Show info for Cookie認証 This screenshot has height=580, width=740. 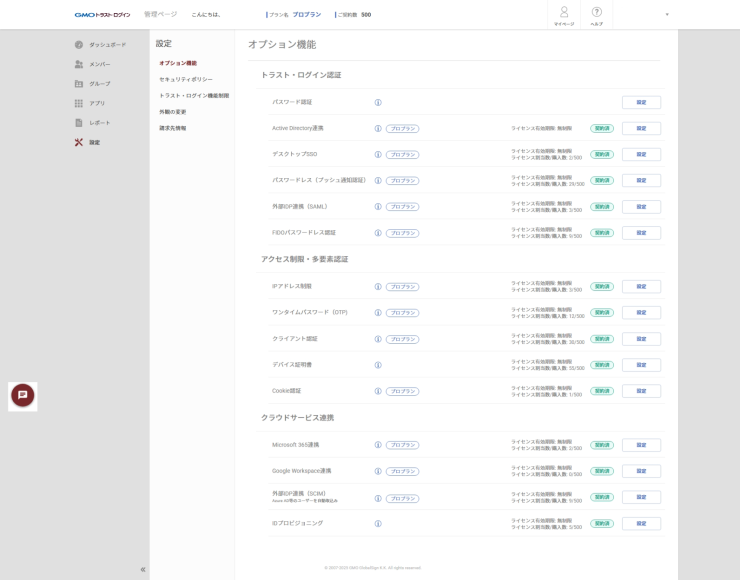pos(378,391)
